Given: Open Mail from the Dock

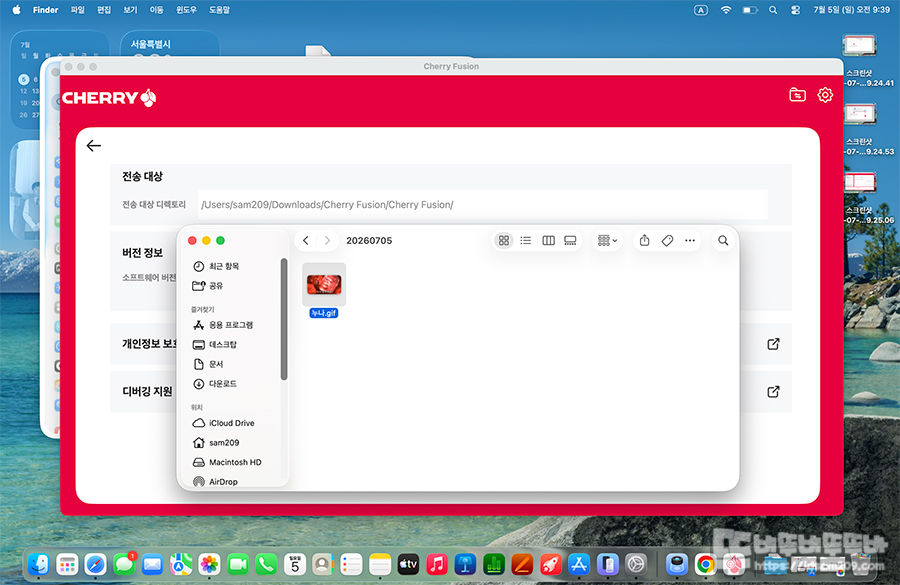Looking at the screenshot, I should pos(152,565).
